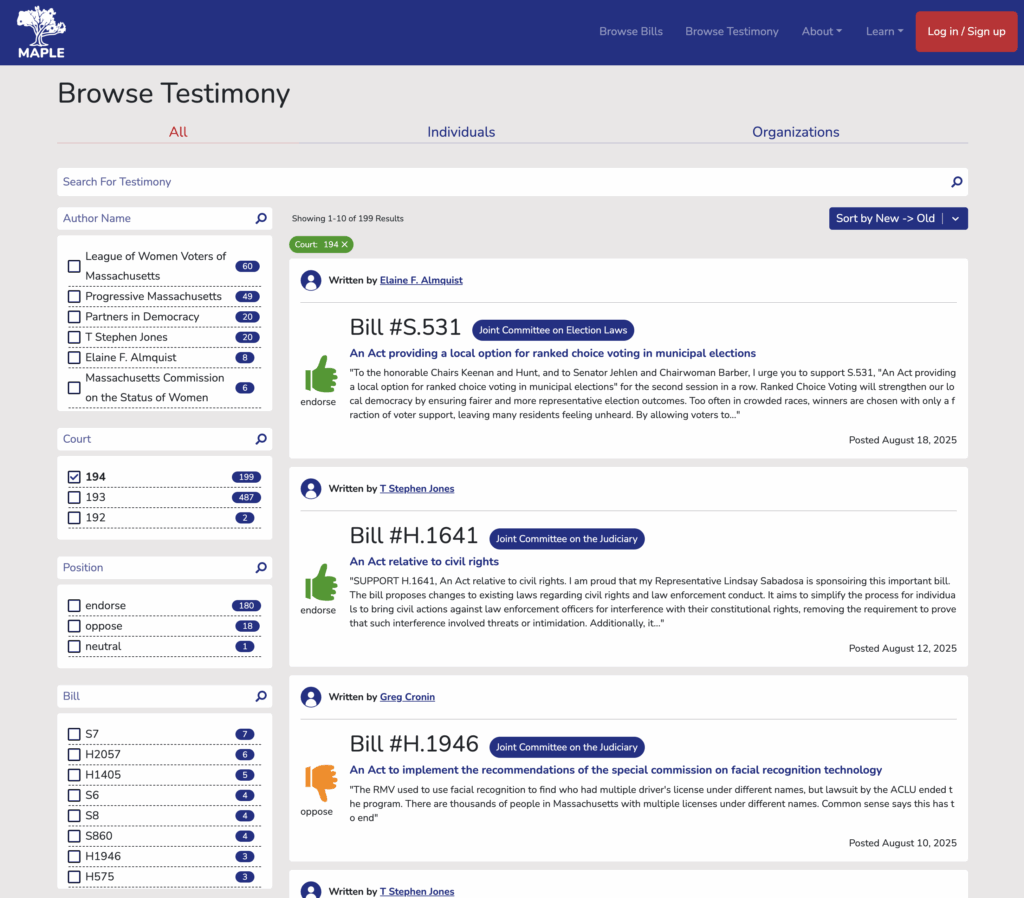Click the Court filter search magnifier icon
The width and height of the screenshot is (1024, 898).
[x=261, y=439]
